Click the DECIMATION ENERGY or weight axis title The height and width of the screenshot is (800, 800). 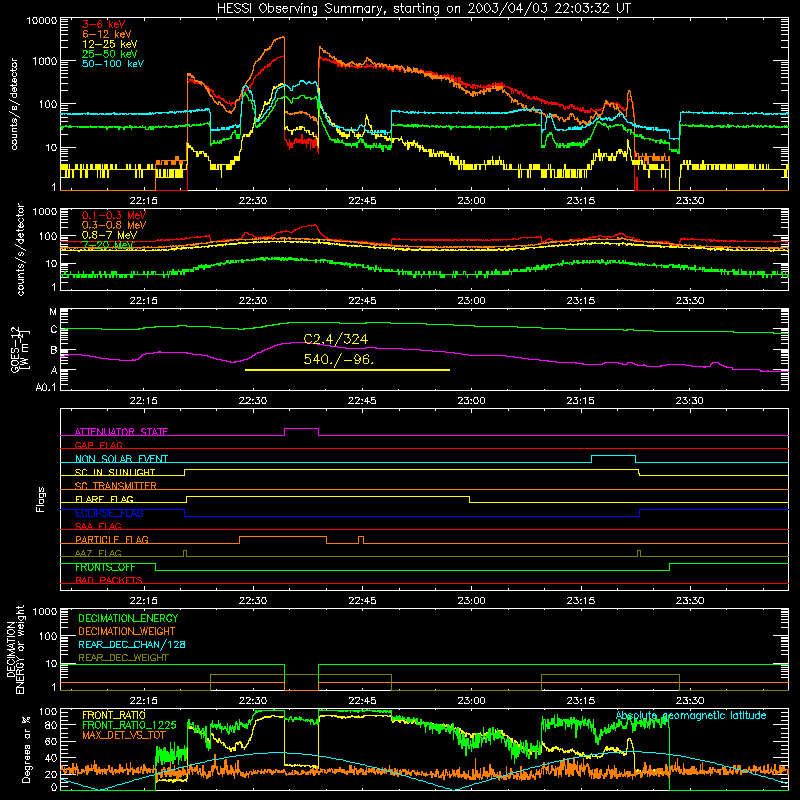coord(16,649)
